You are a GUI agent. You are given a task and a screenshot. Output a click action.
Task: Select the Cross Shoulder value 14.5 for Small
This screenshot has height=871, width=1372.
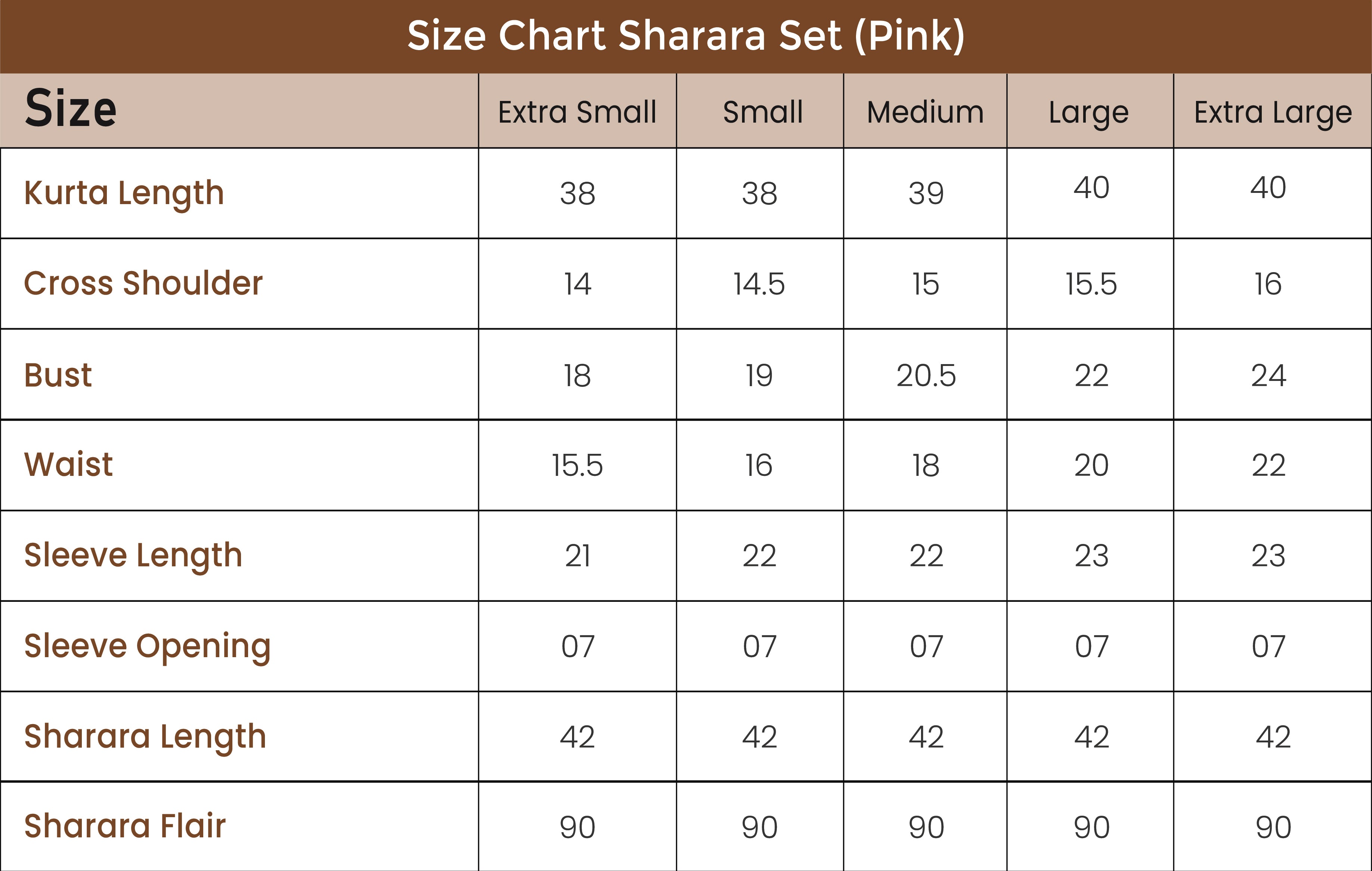[759, 284]
